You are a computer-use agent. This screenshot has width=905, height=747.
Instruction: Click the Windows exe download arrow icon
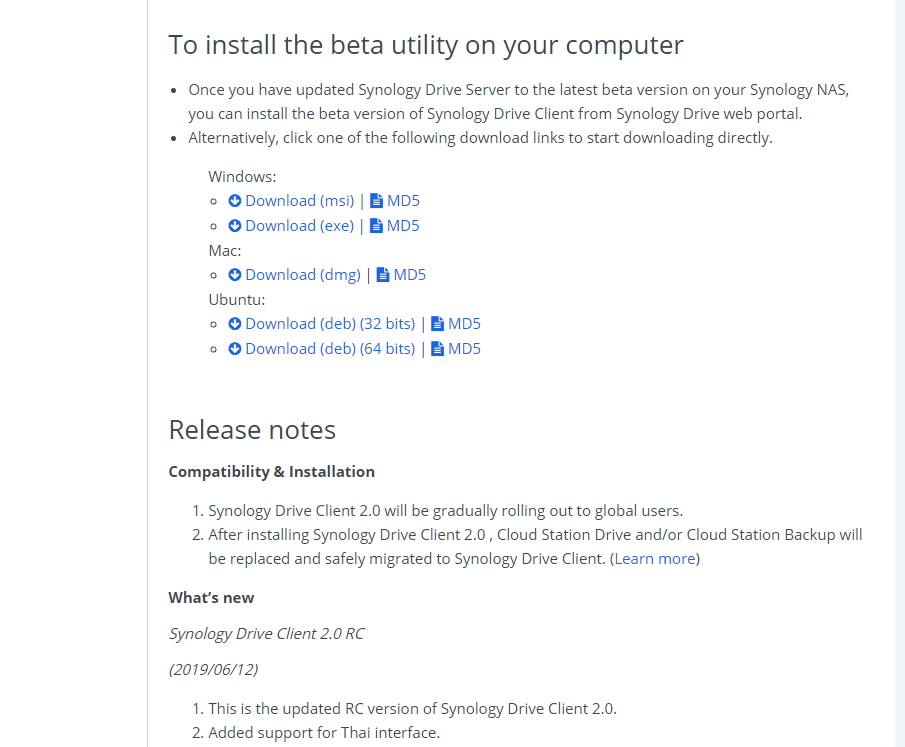click(x=234, y=225)
